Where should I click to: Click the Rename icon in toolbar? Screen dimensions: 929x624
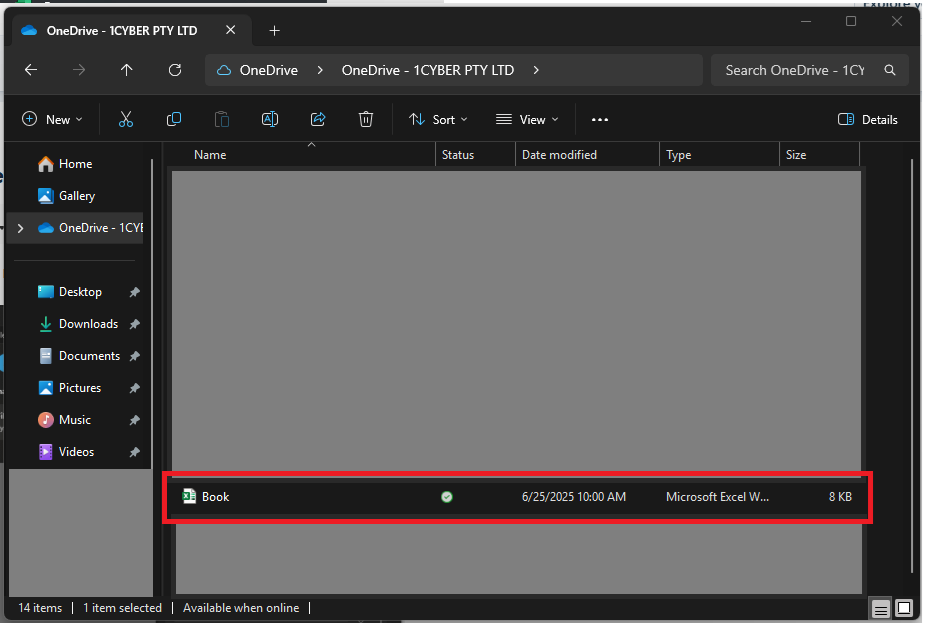270,120
